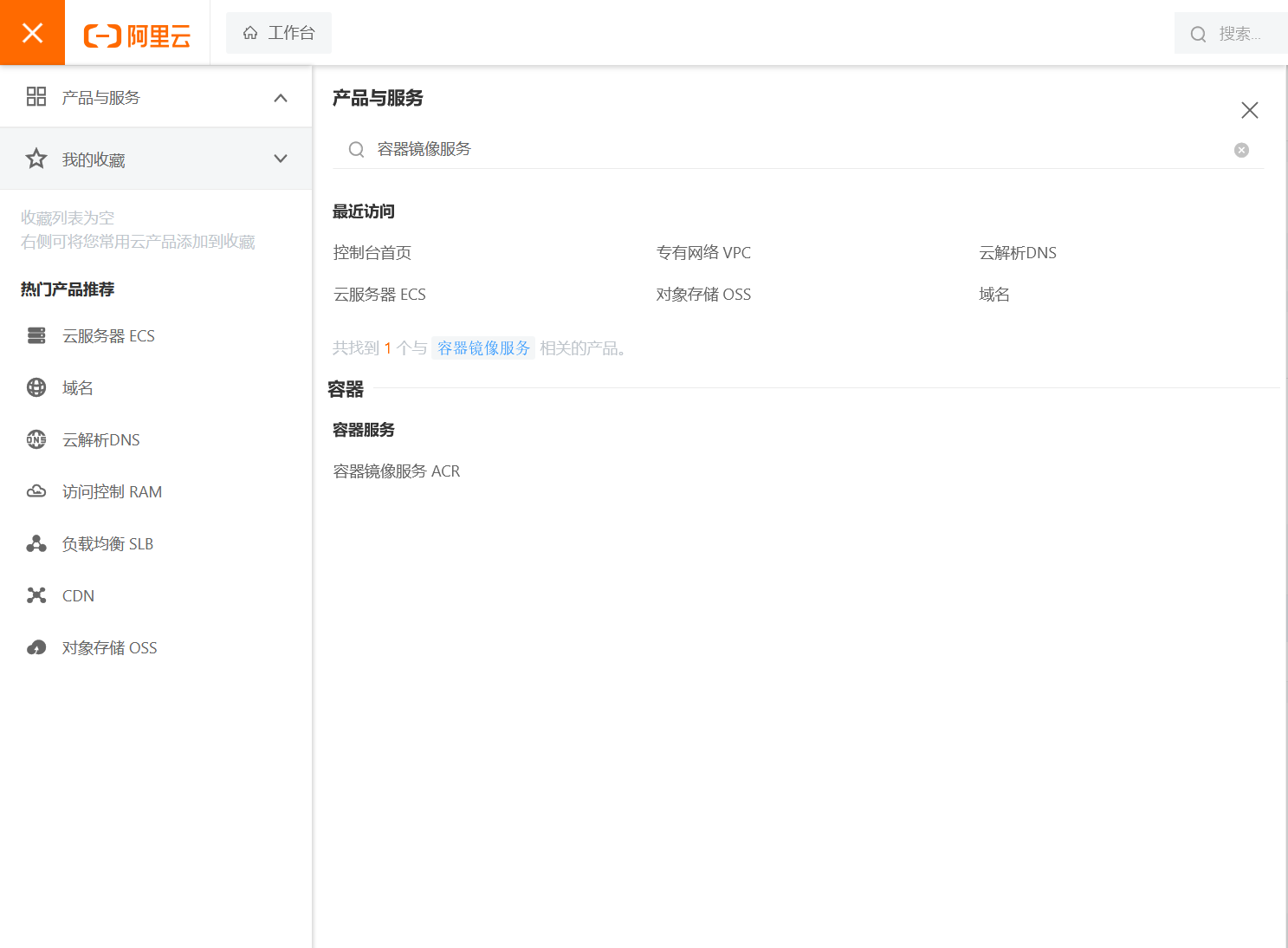Click the highlighted 容器镜像服务 keyword tag
The image size is (1288, 948).
pyautogui.click(x=483, y=348)
